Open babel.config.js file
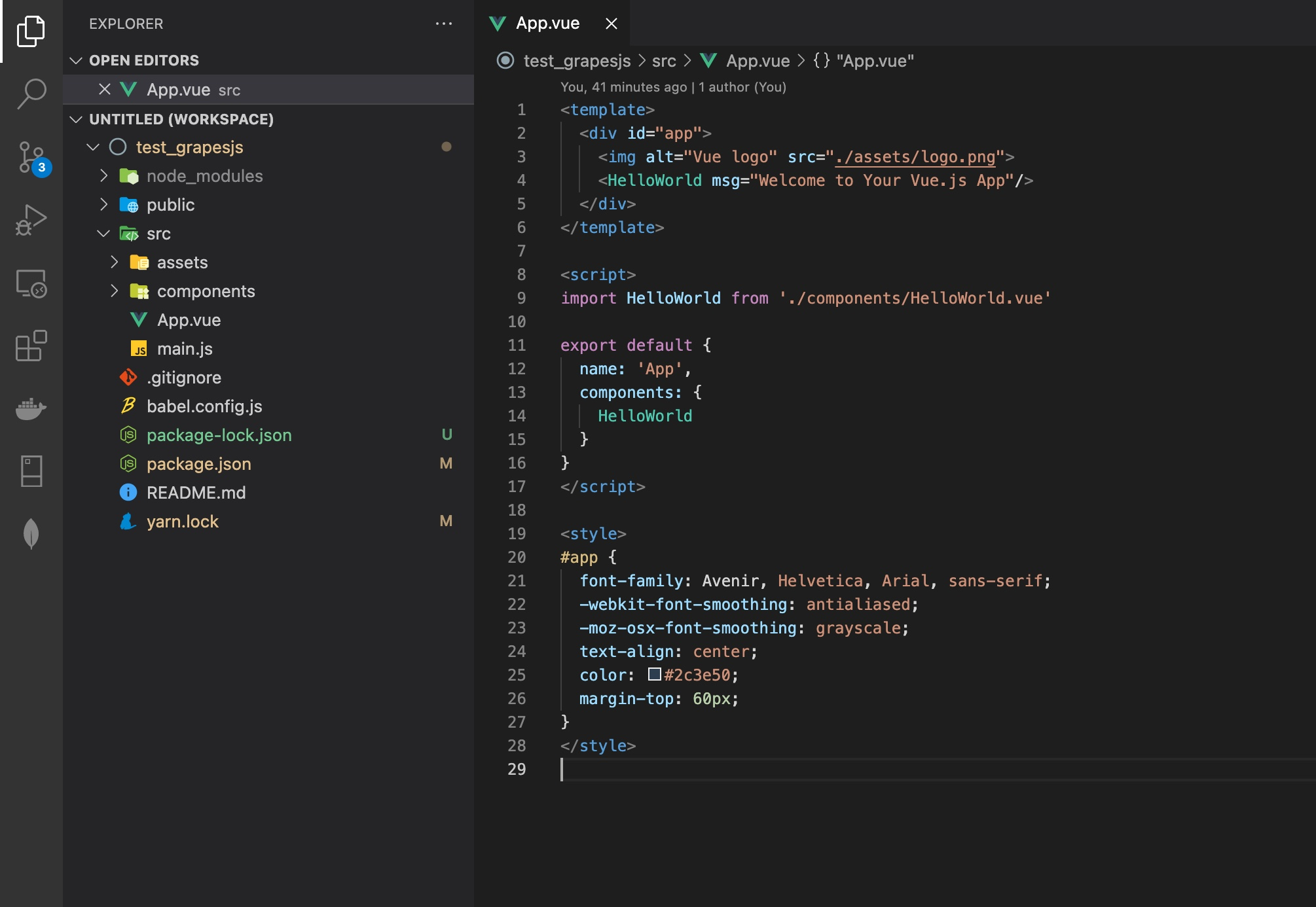The height and width of the screenshot is (907, 1316). (268, 406)
